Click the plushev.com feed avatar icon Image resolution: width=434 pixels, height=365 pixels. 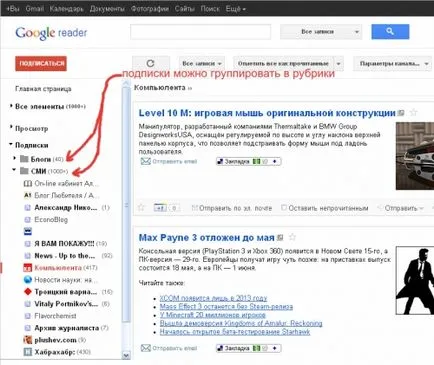28,340
